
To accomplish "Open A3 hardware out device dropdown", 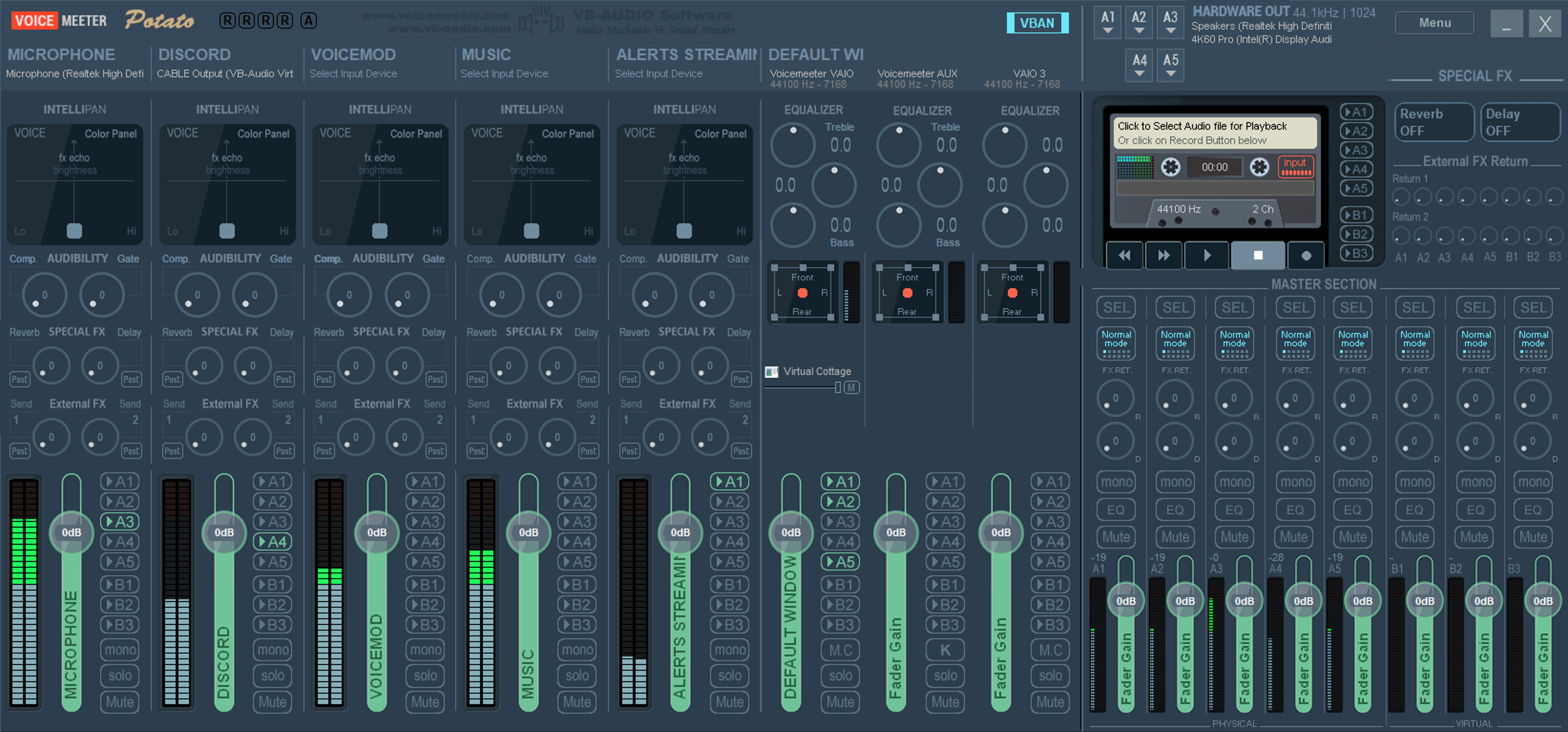I will (1171, 23).
